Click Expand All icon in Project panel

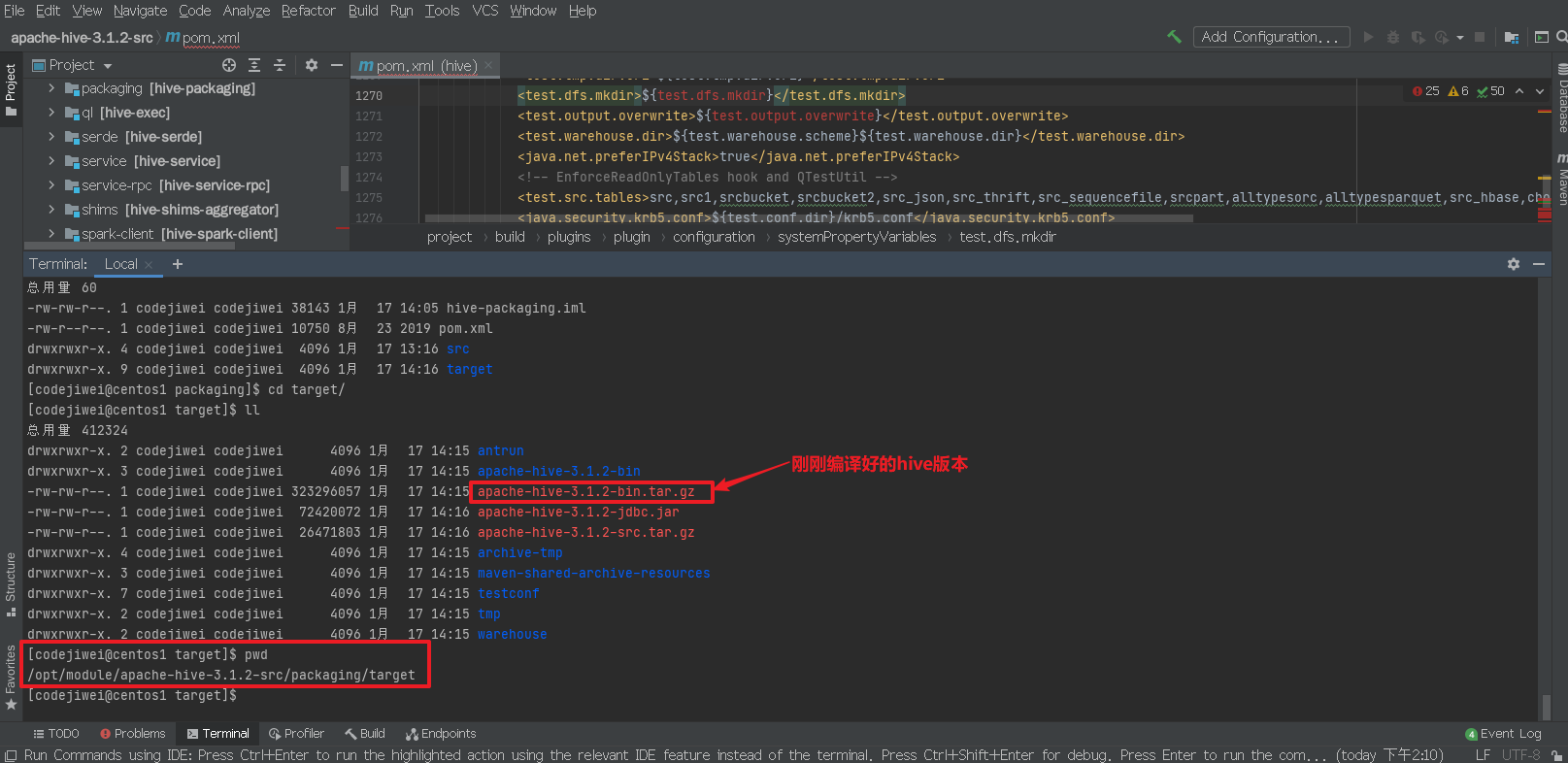tap(254, 65)
